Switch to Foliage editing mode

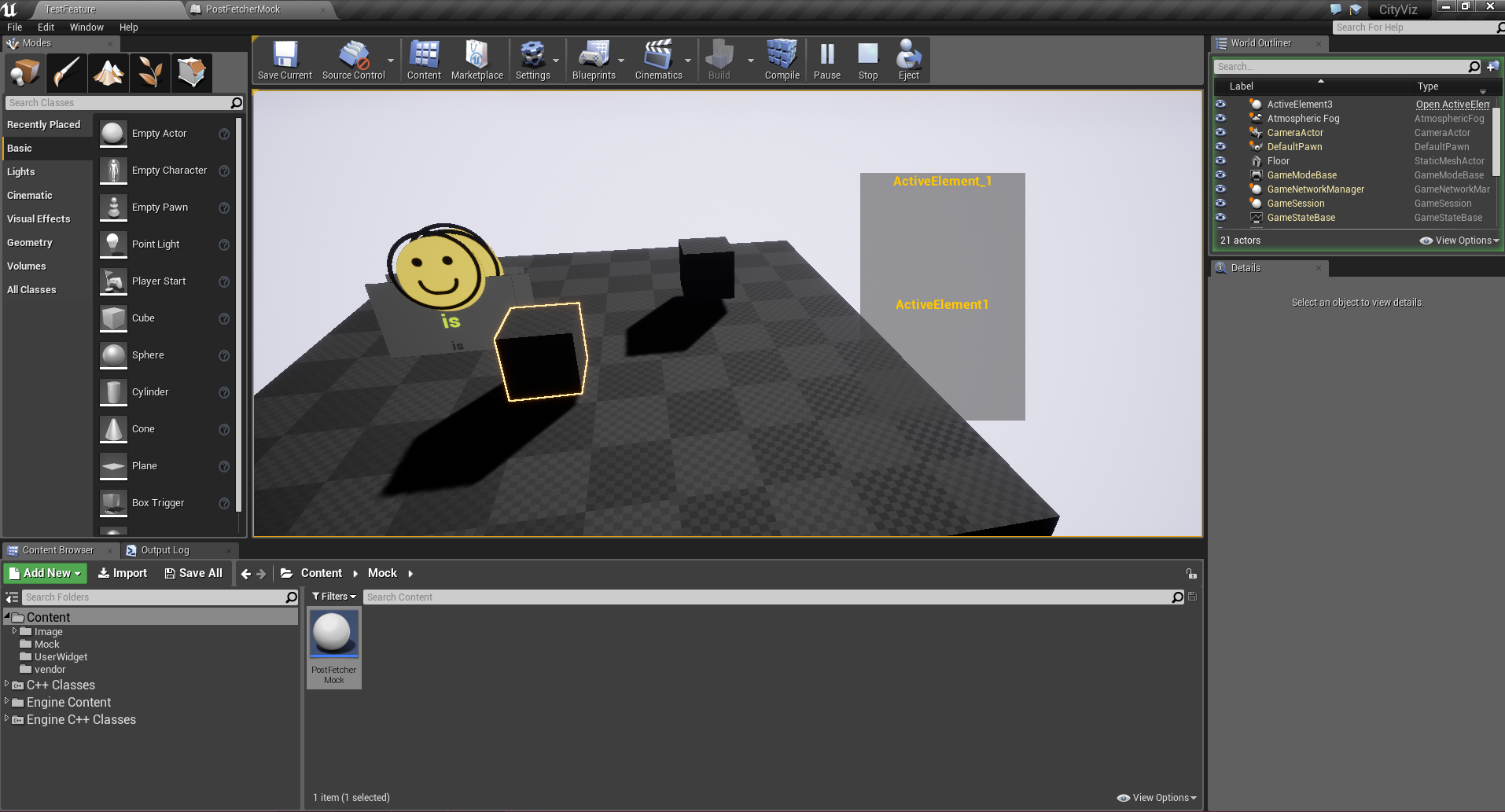pyautogui.click(x=149, y=72)
